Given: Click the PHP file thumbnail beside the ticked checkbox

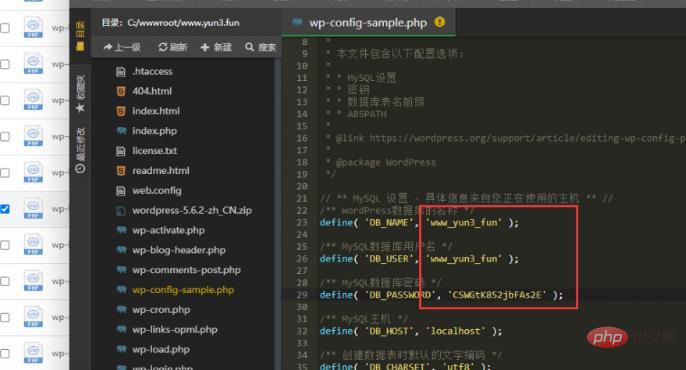Looking at the screenshot, I should [33, 209].
